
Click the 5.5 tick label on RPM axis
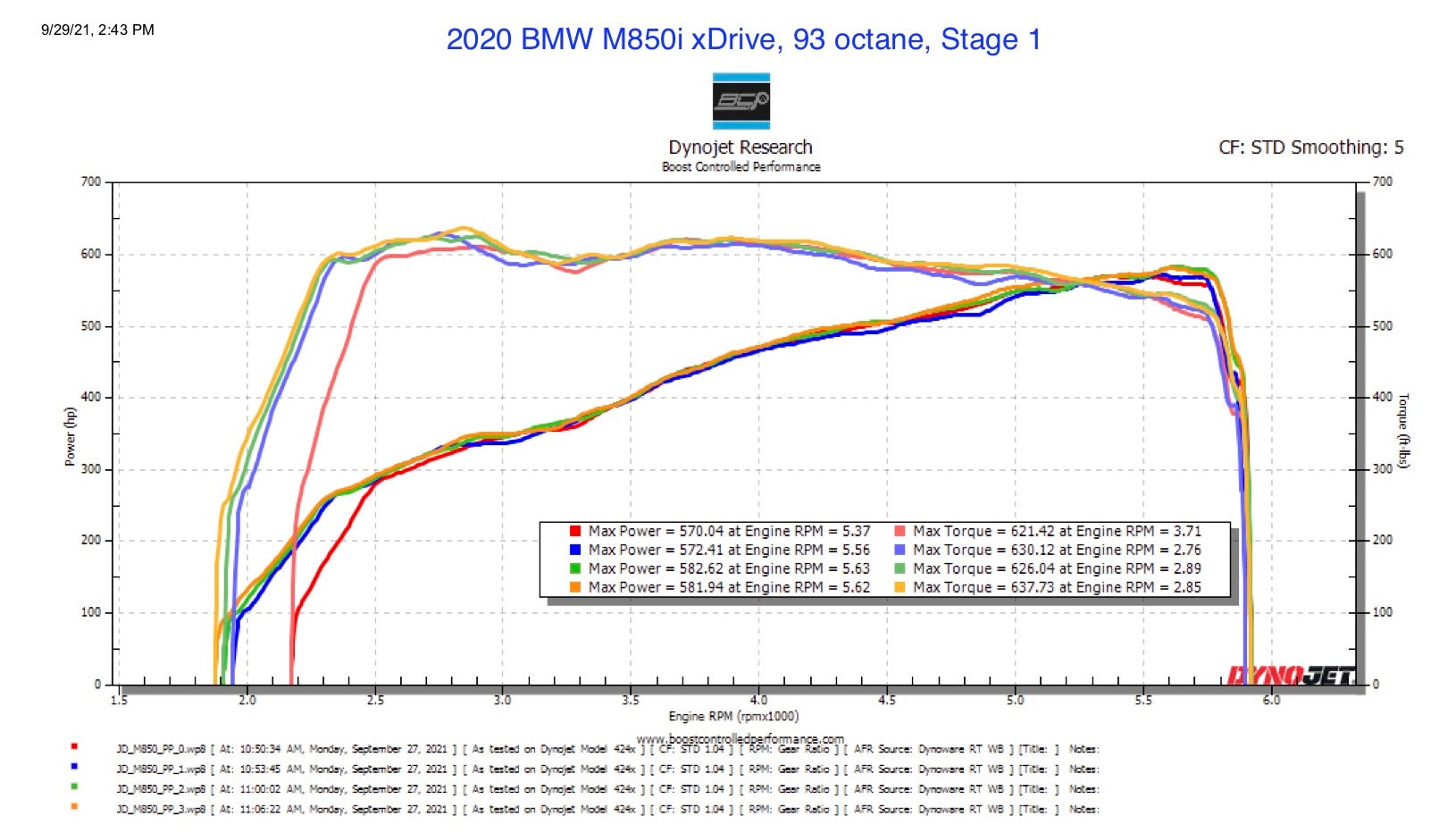(x=1143, y=701)
